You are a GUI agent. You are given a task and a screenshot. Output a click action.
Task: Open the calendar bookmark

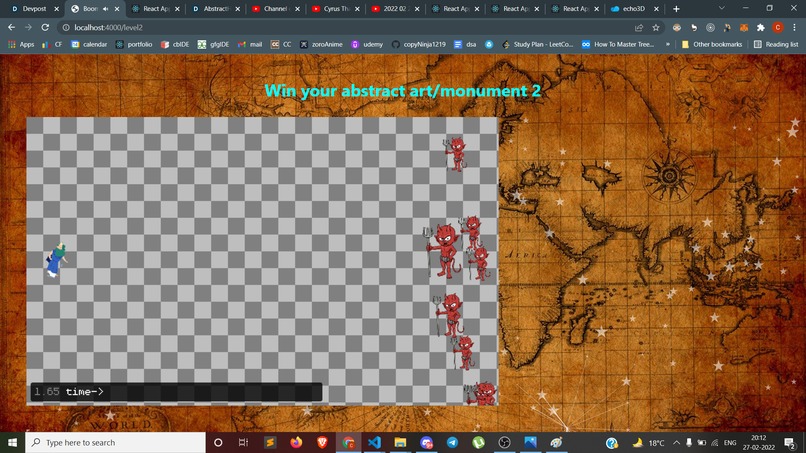(x=89, y=44)
